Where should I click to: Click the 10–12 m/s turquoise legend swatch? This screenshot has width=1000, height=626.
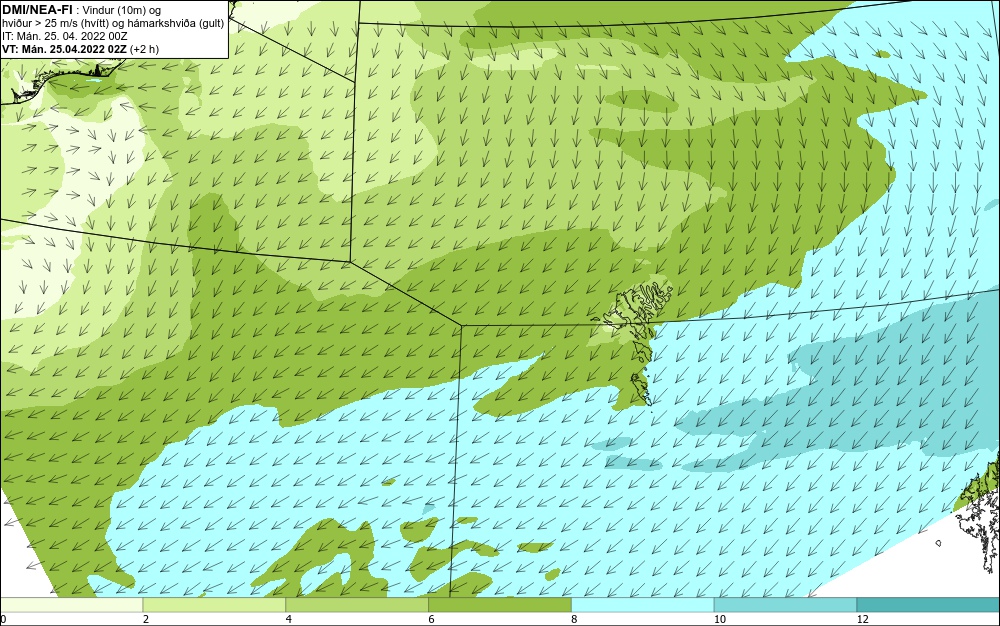pyautogui.click(x=786, y=605)
